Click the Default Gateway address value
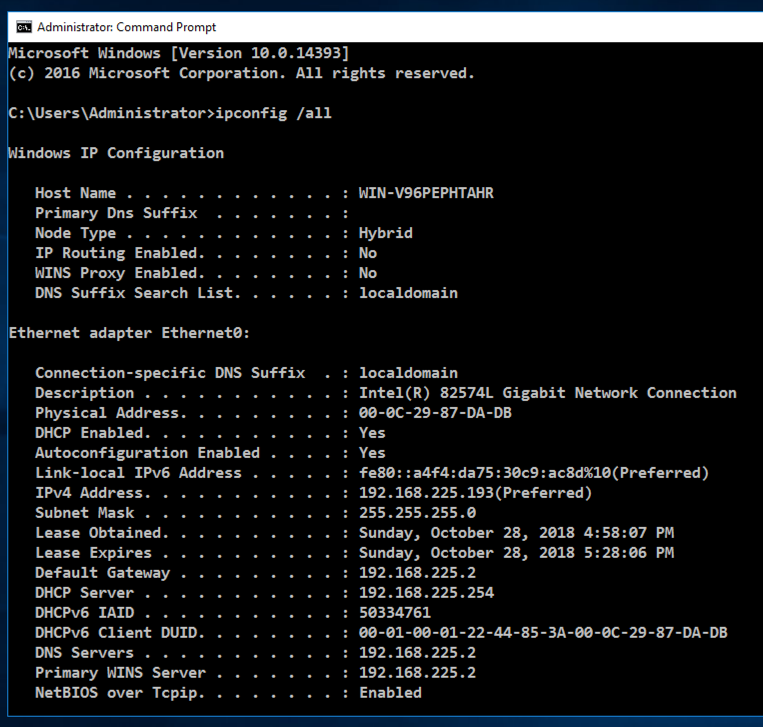Screen dimensions: 763x727 tap(417, 573)
